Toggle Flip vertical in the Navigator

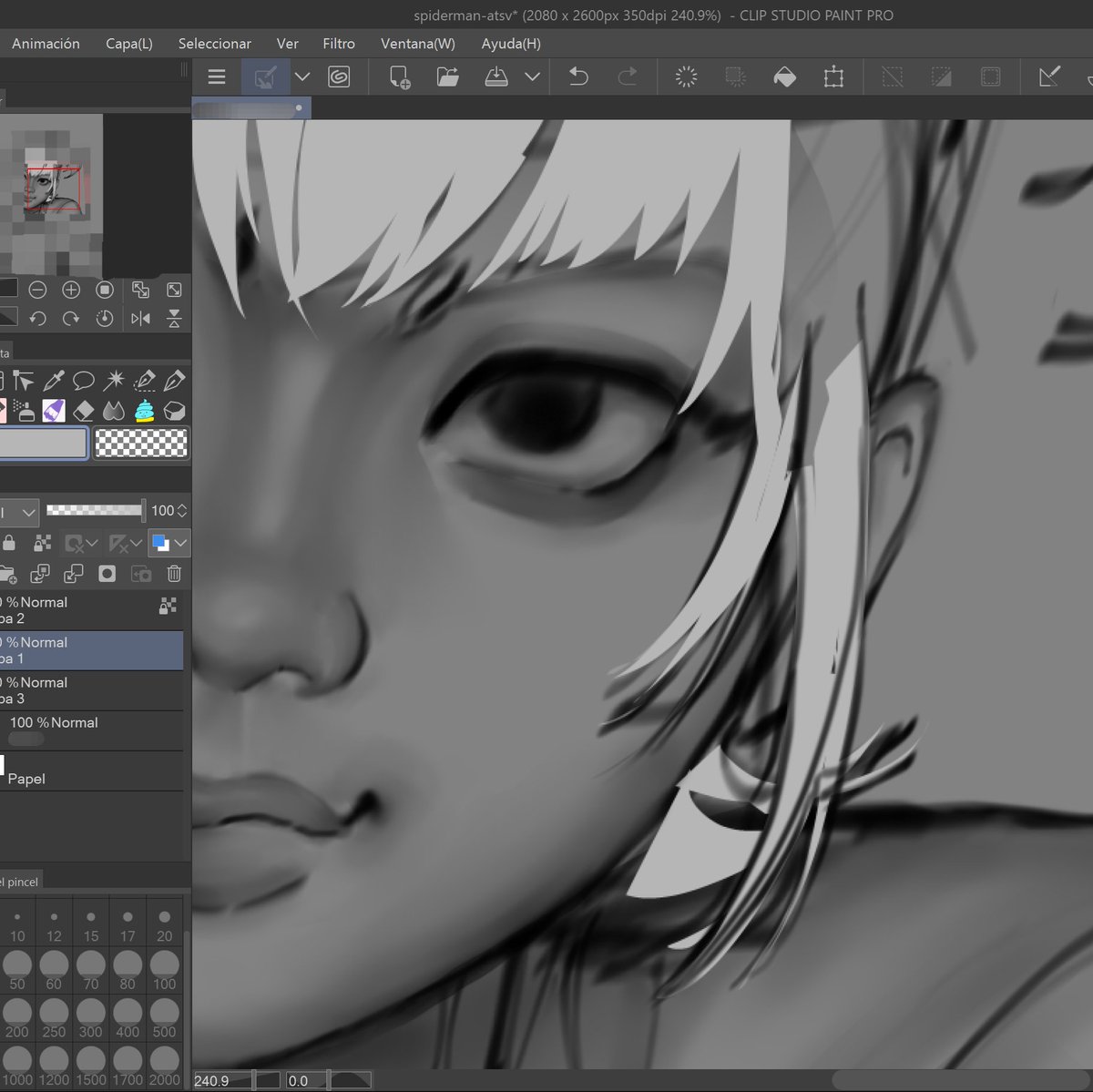click(x=174, y=319)
